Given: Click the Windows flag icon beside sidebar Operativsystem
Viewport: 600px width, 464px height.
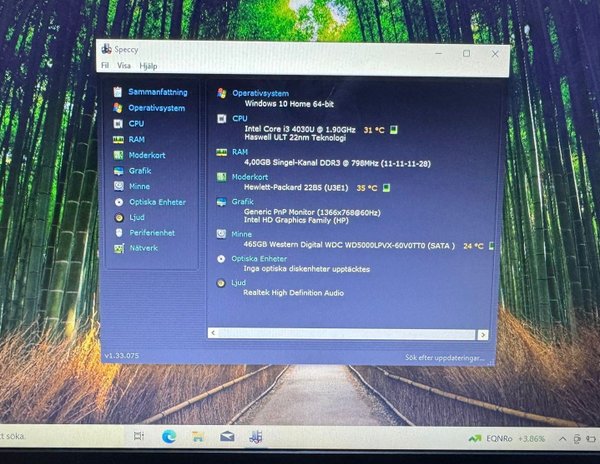Looking at the screenshot, I should coord(118,108).
